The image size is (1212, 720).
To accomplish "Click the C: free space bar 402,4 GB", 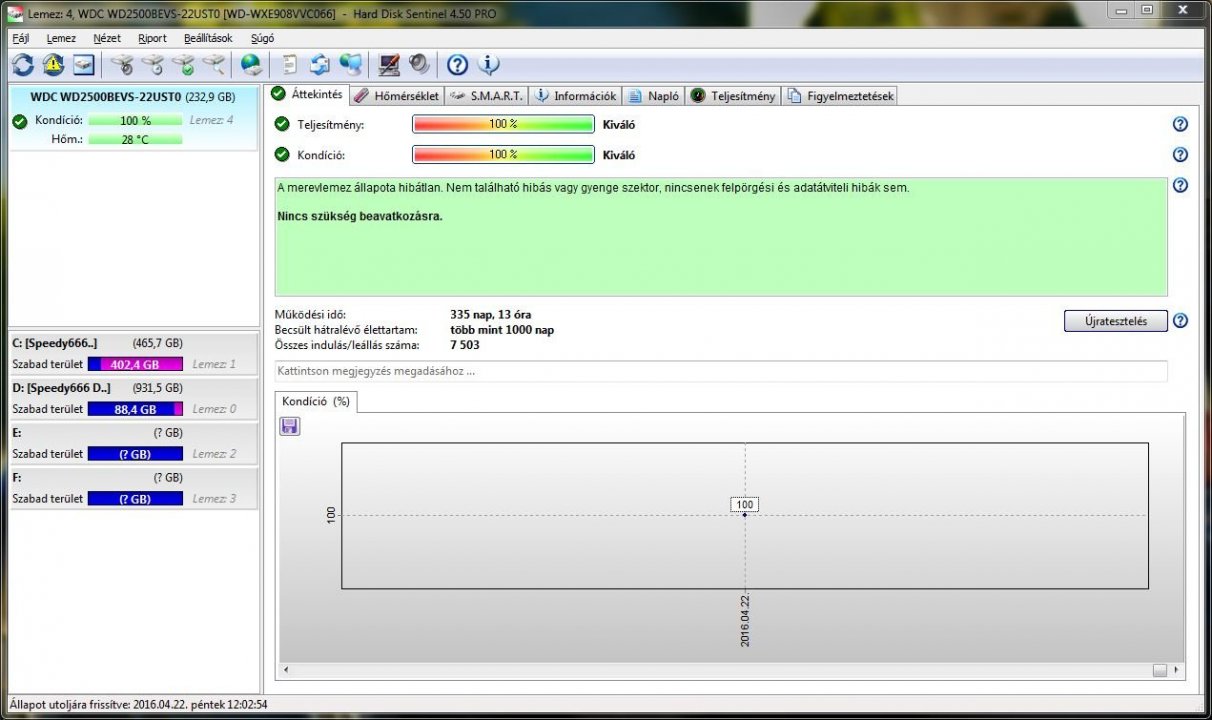I will [135, 364].
